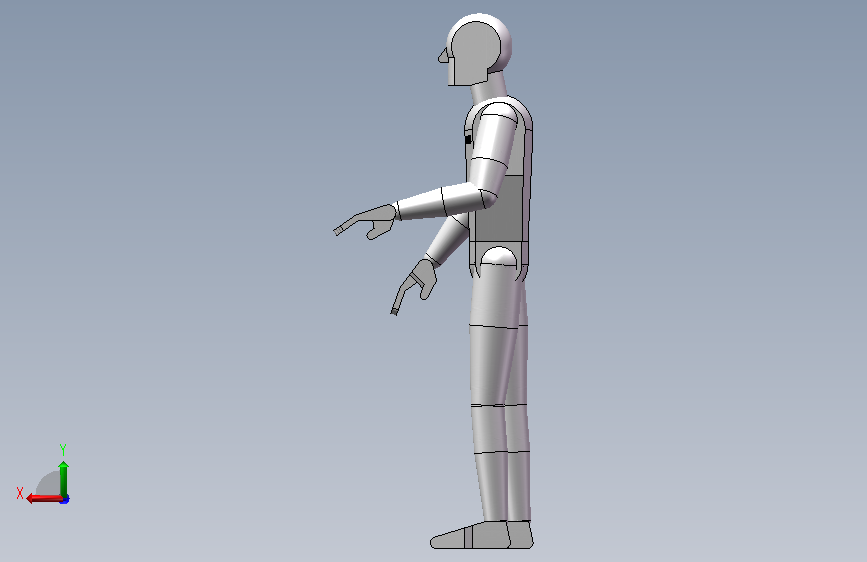Select the hip ball joint

point(499,256)
